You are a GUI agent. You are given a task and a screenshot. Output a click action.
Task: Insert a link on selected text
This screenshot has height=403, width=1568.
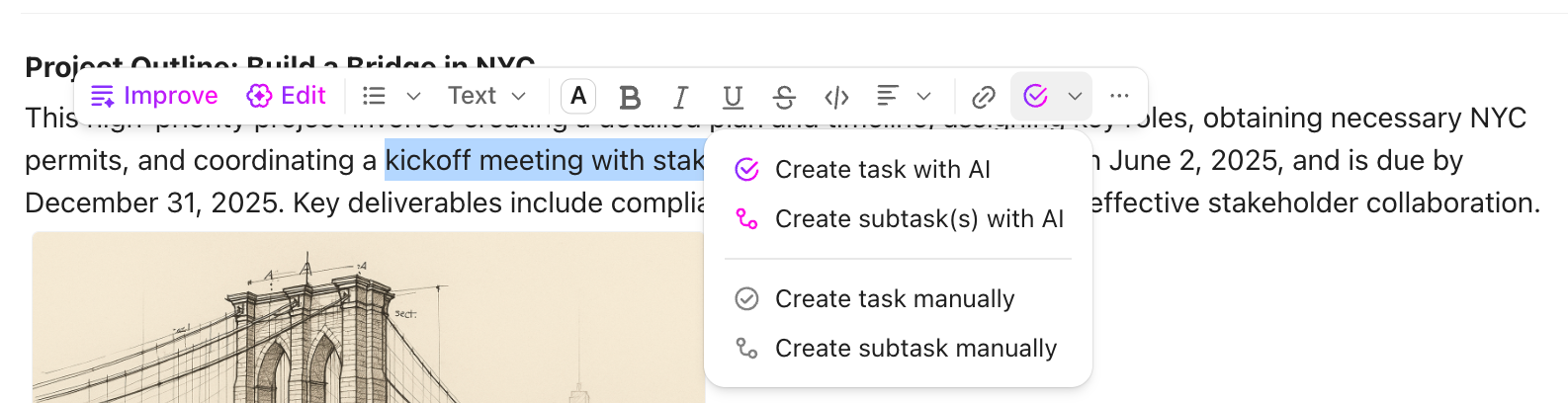983,97
